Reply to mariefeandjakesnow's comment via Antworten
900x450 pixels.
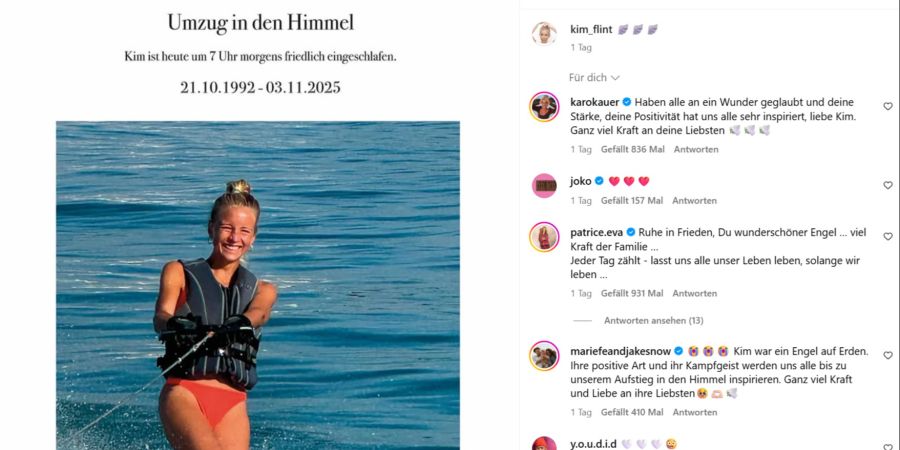(695, 412)
